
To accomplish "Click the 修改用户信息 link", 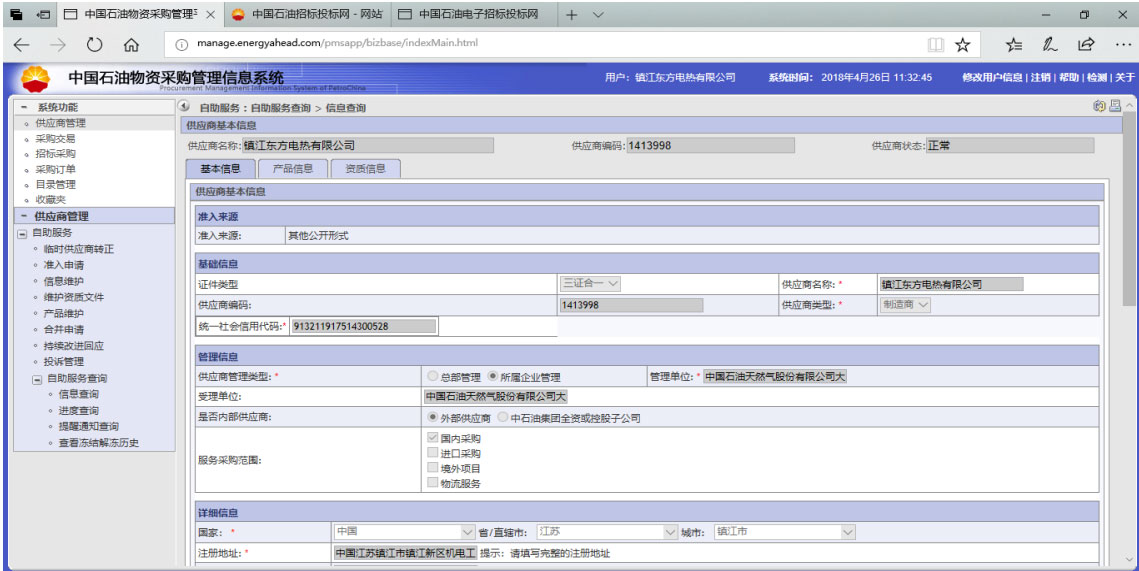I will 991,78.
